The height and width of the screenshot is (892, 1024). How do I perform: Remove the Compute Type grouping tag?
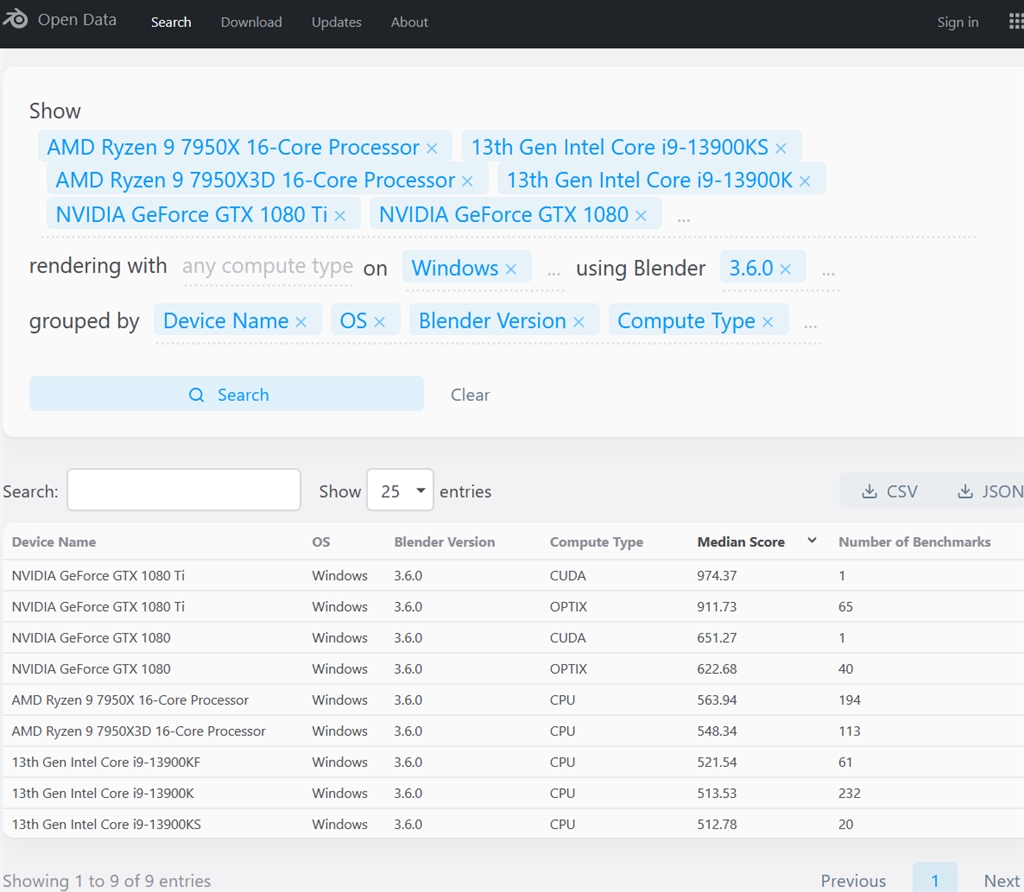(x=768, y=322)
